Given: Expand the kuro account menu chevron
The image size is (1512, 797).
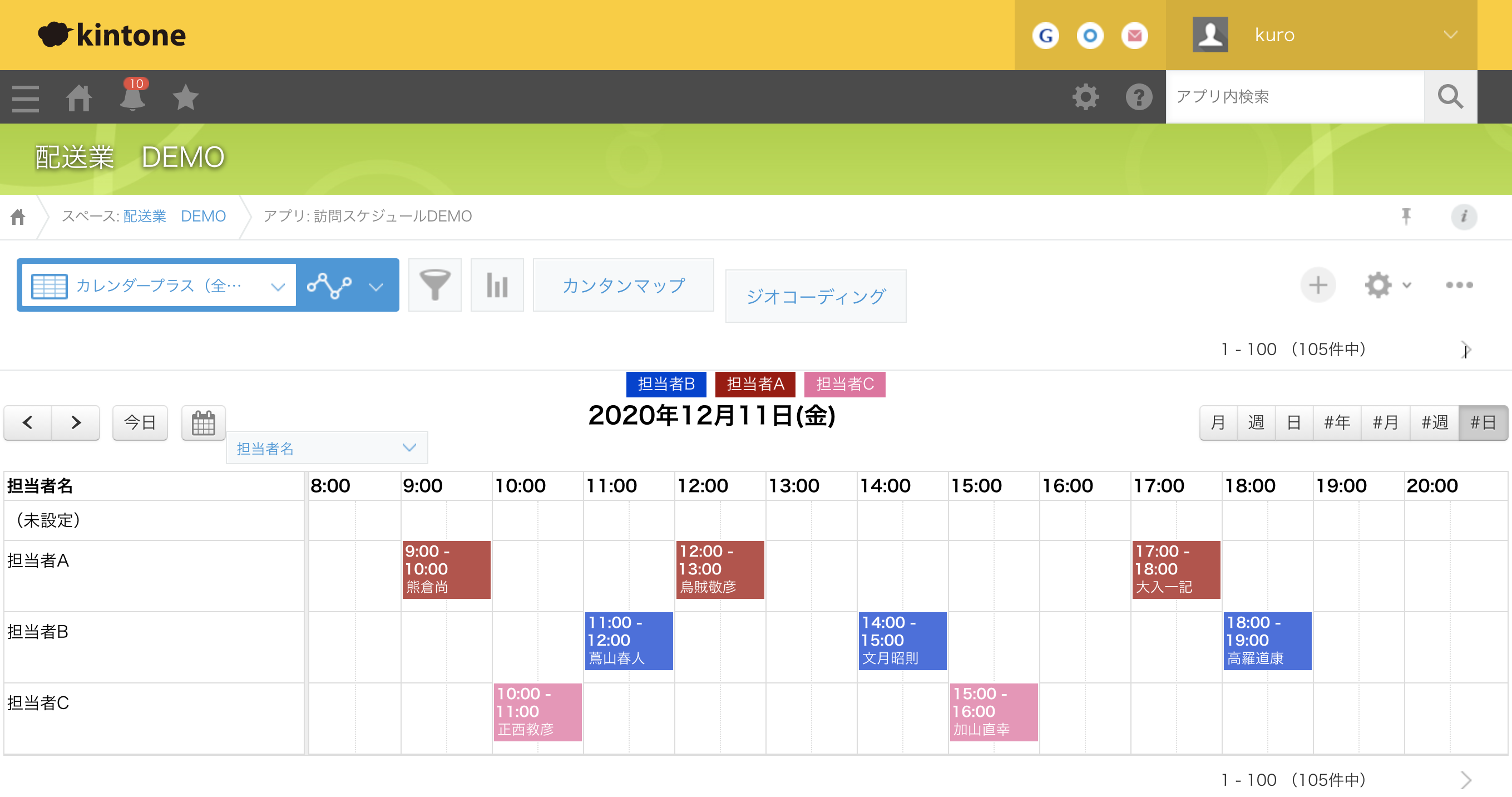Looking at the screenshot, I should coord(1450,35).
